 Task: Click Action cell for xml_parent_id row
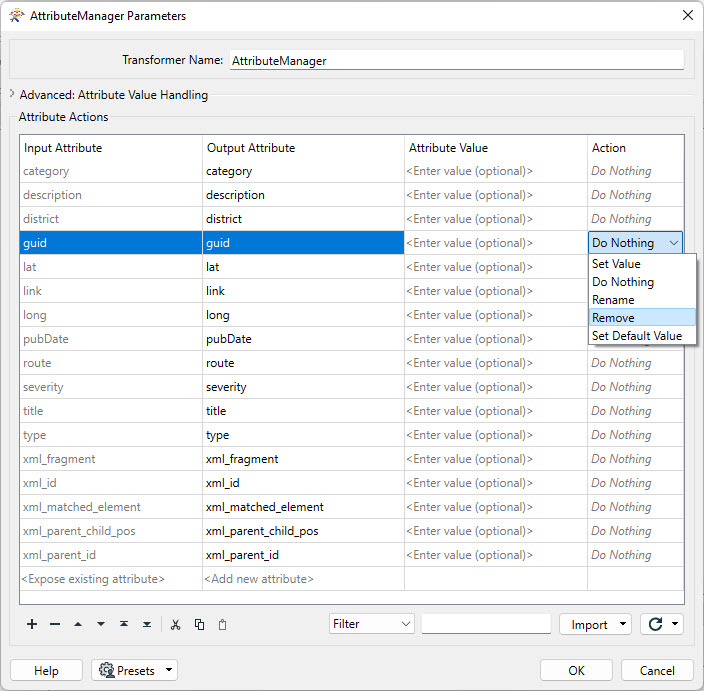pos(636,555)
